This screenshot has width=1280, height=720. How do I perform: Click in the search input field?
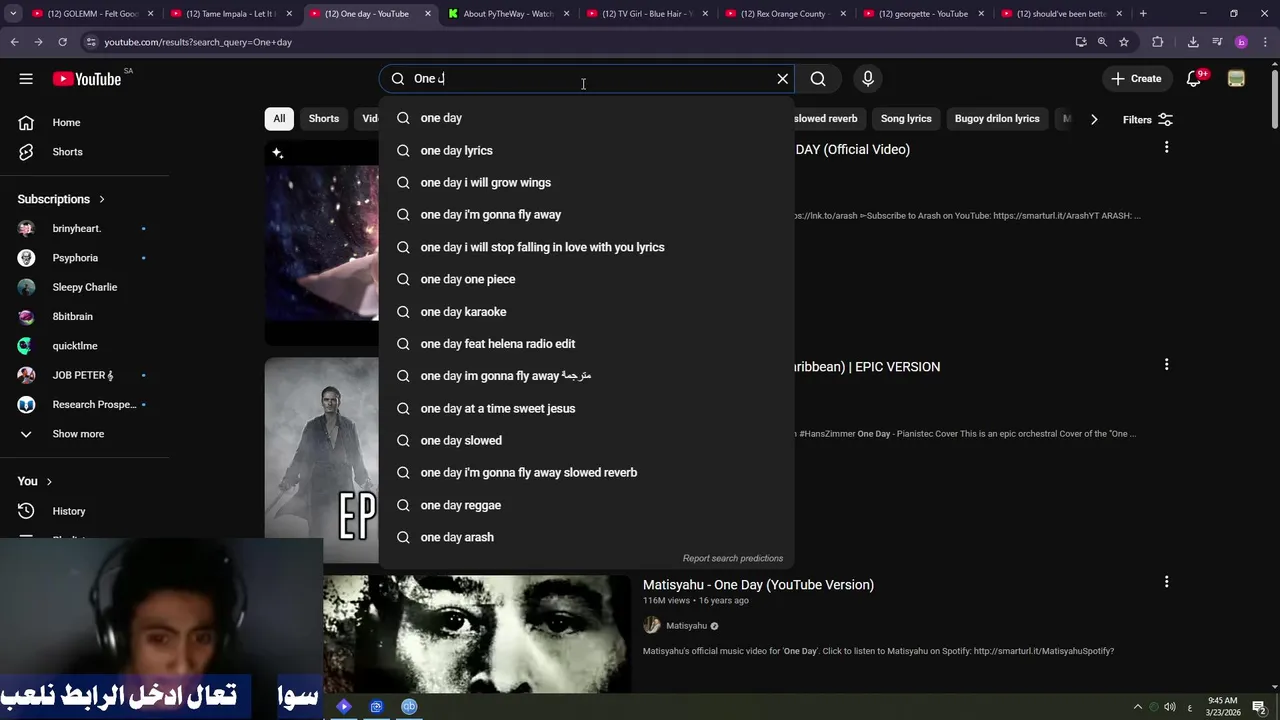click(x=590, y=79)
